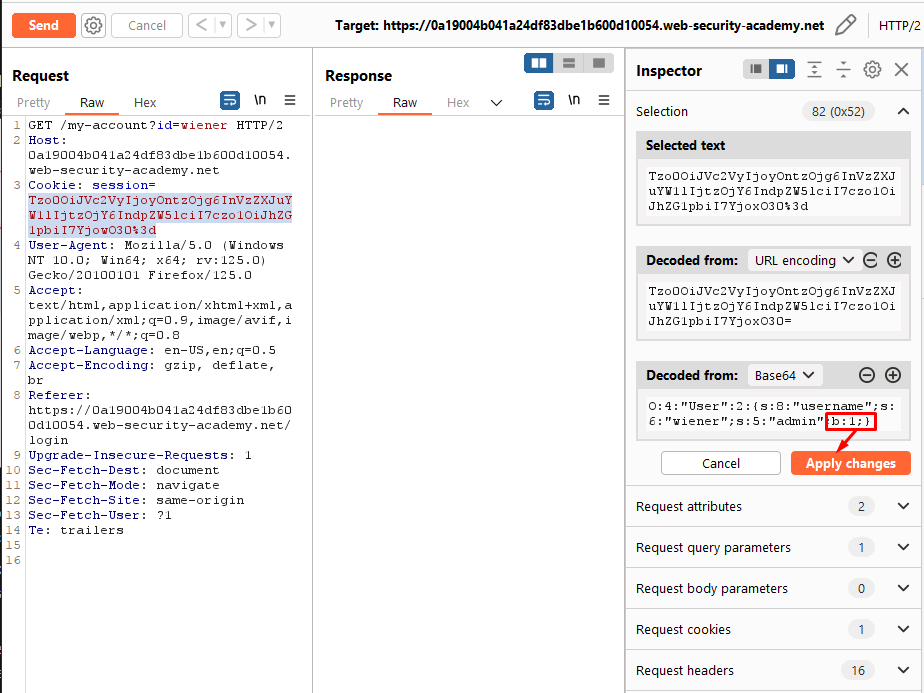The height and width of the screenshot is (693, 924).
Task: Open Request panel hamburger menu
Action: (x=290, y=100)
